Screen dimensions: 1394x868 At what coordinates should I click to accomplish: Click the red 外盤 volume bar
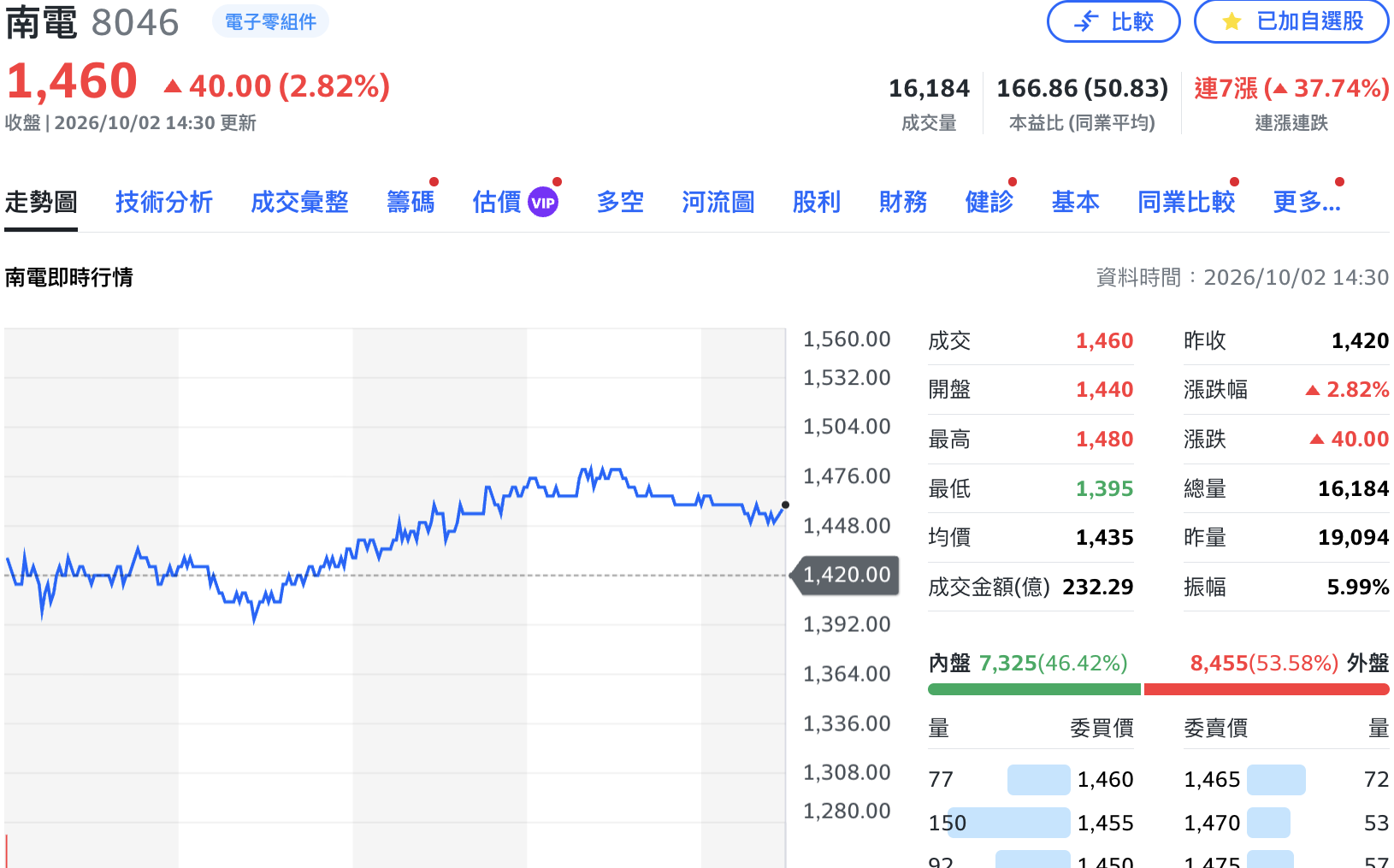click(x=1267, y=689)
